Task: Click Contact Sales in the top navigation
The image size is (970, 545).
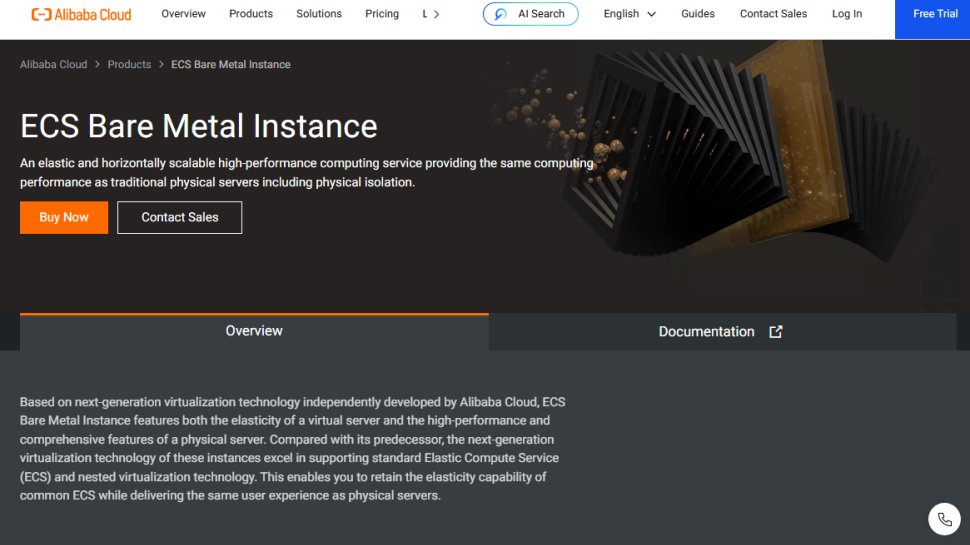Action: 773,14
